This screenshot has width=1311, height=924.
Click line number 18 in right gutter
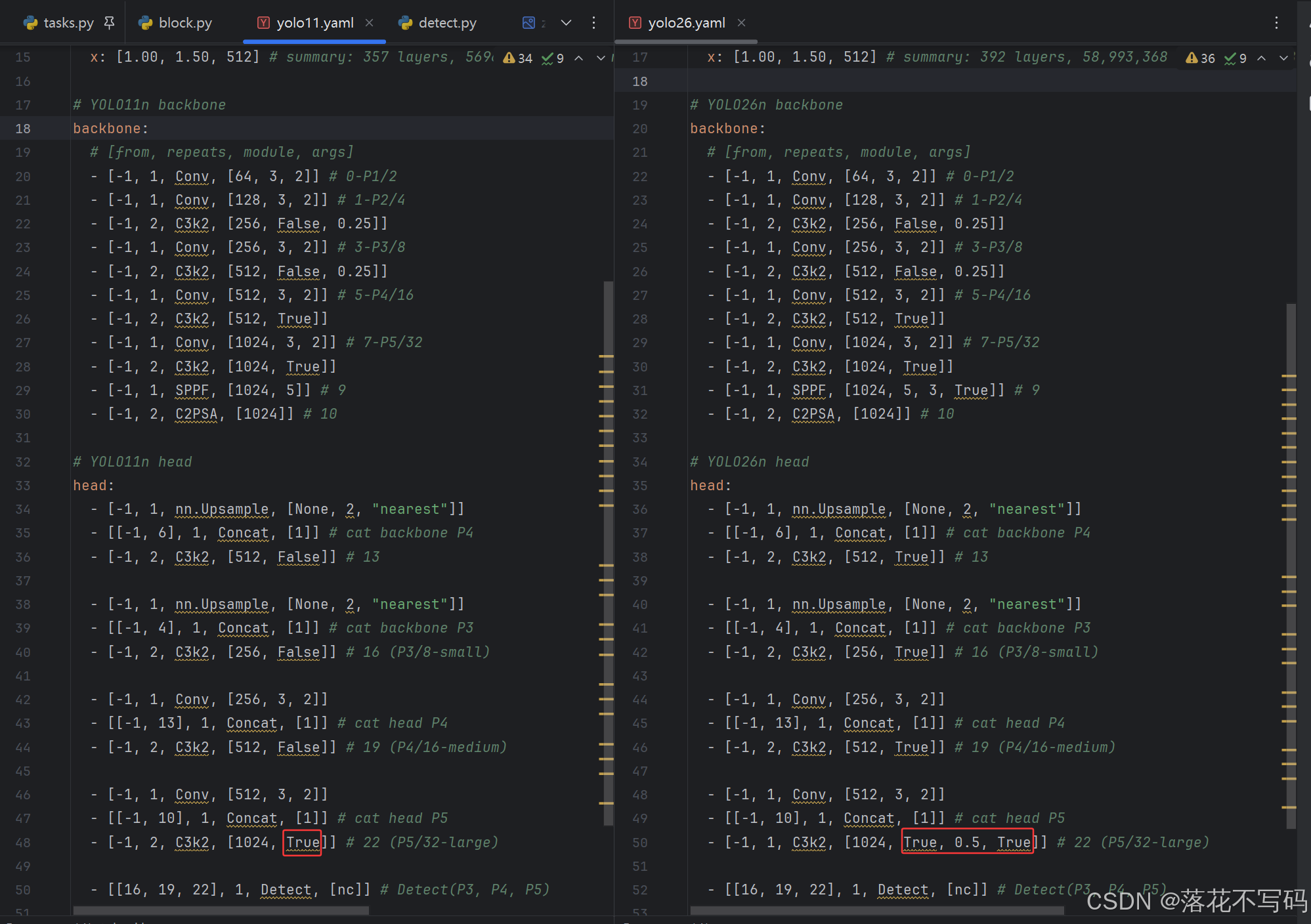639,81
